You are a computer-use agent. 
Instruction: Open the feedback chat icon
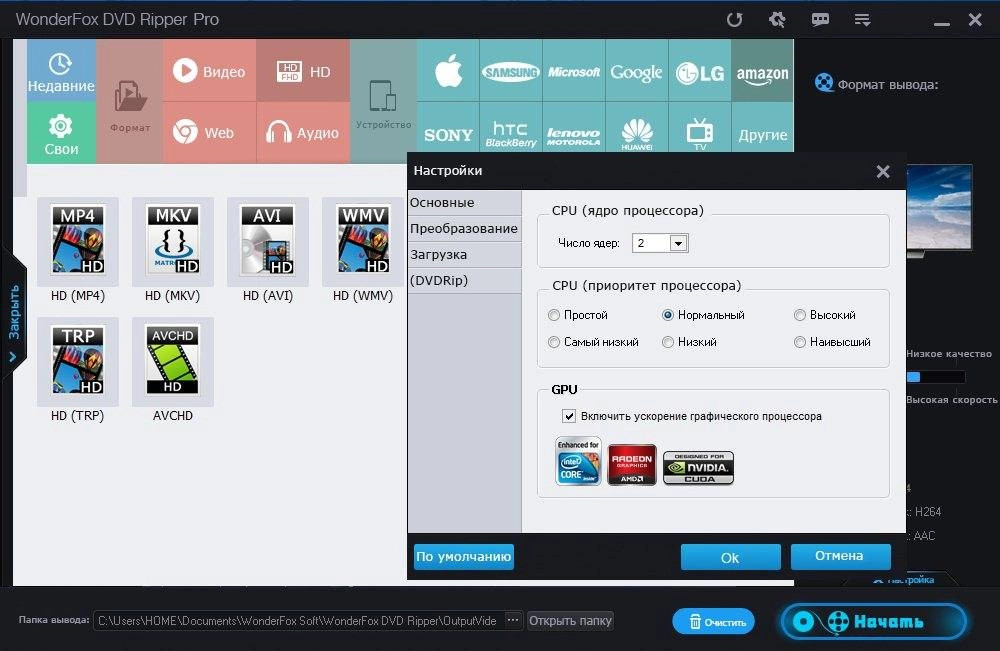point(820,20)
